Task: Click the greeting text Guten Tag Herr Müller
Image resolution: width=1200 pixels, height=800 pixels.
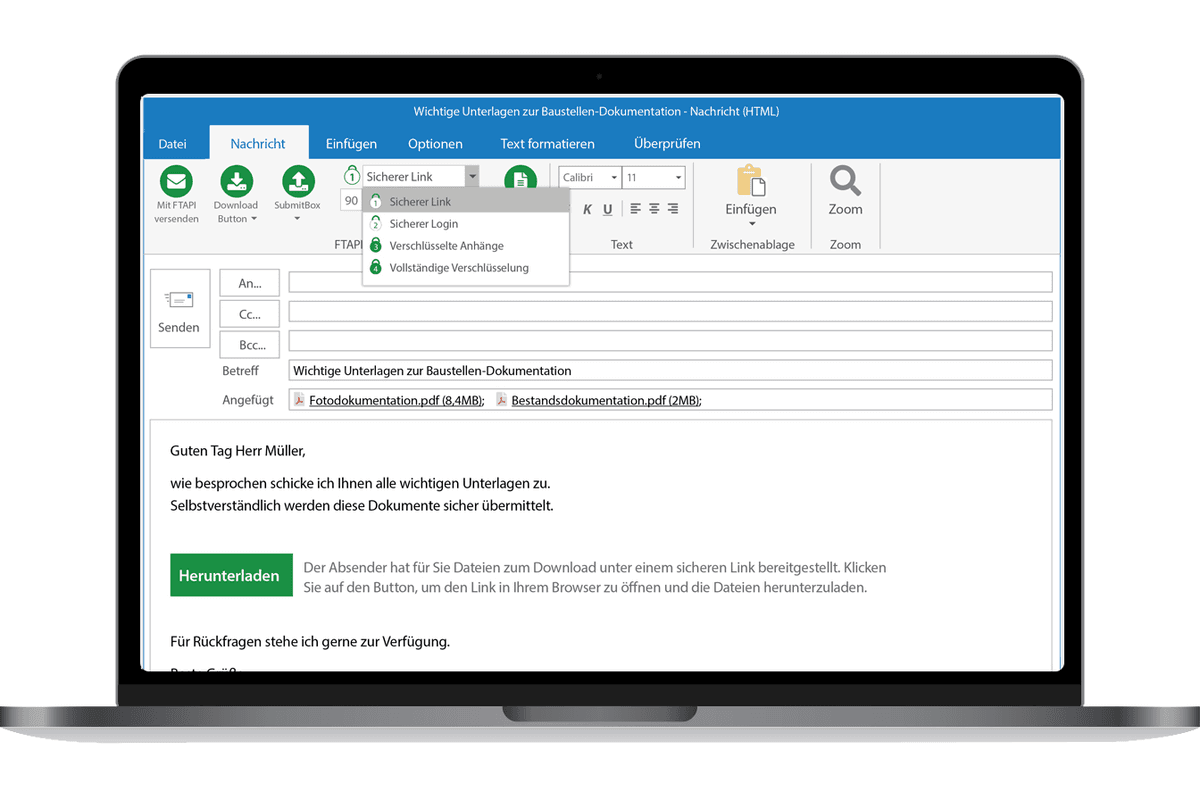Action: [238, 451]
